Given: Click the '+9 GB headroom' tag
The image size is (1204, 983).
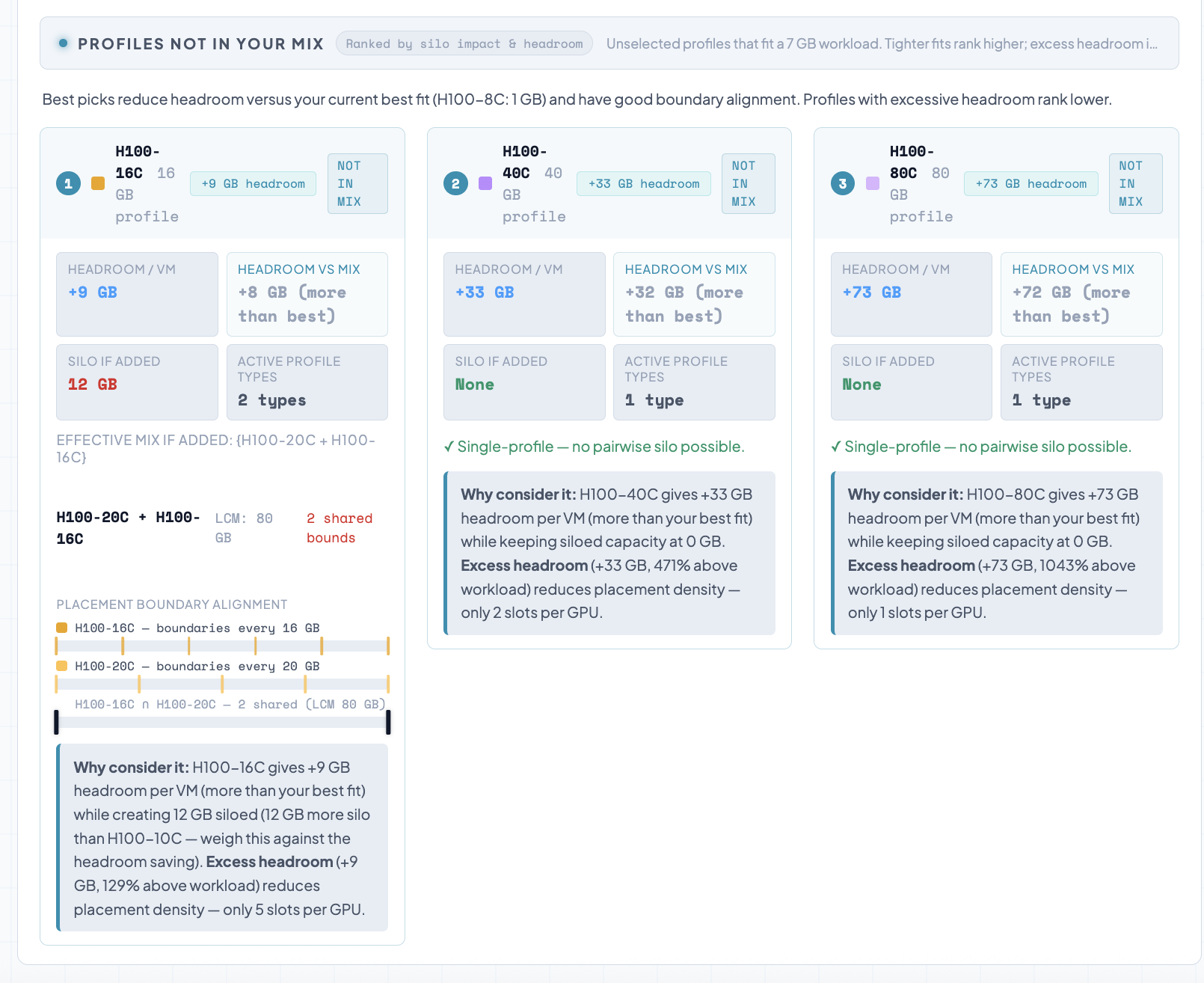Looking at the screenshot, I should pos(253,183).
